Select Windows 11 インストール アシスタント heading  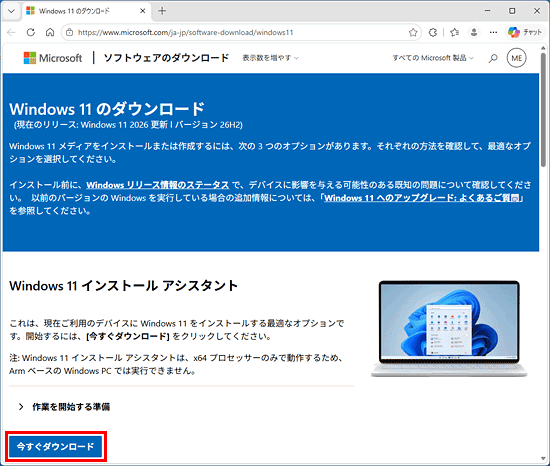123,286
